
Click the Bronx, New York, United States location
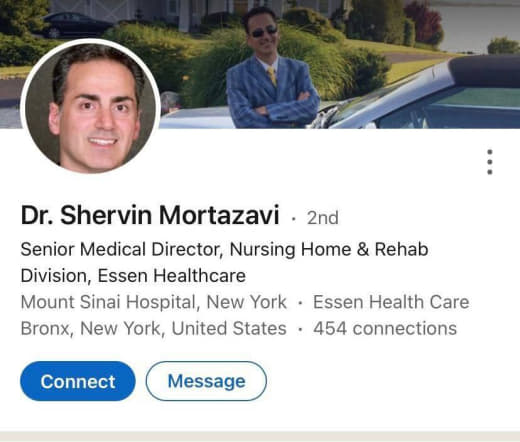click(x=153, y=328)
